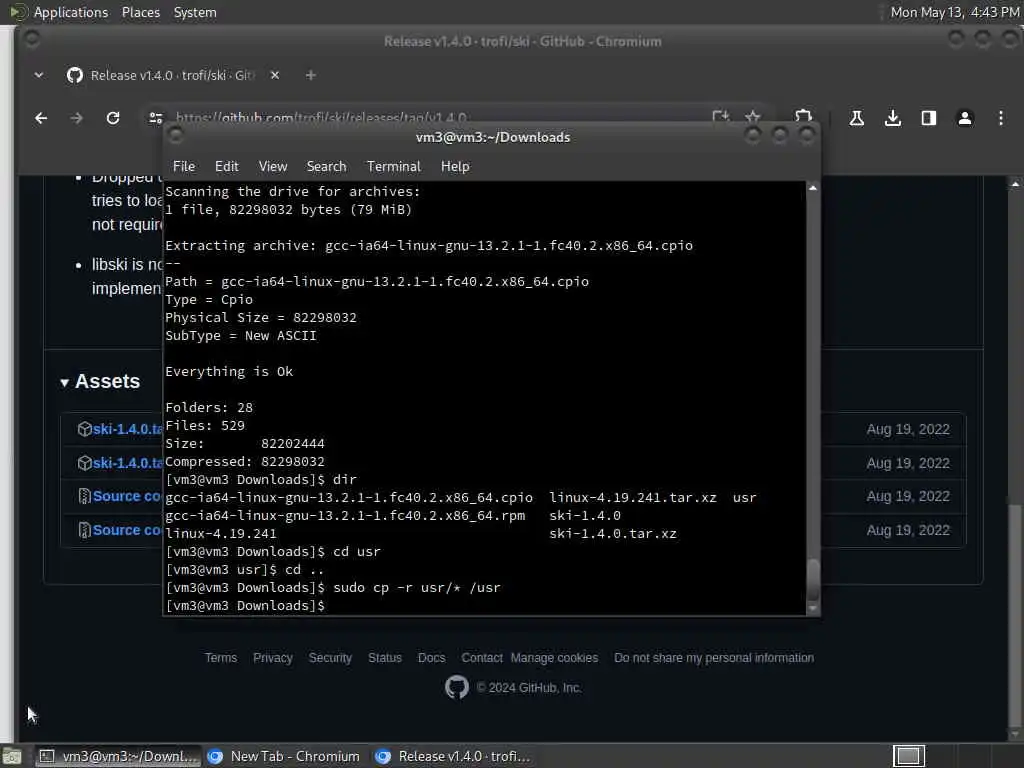
Task: Click show desktop icon in bottom panel
Action: [11, 756]
